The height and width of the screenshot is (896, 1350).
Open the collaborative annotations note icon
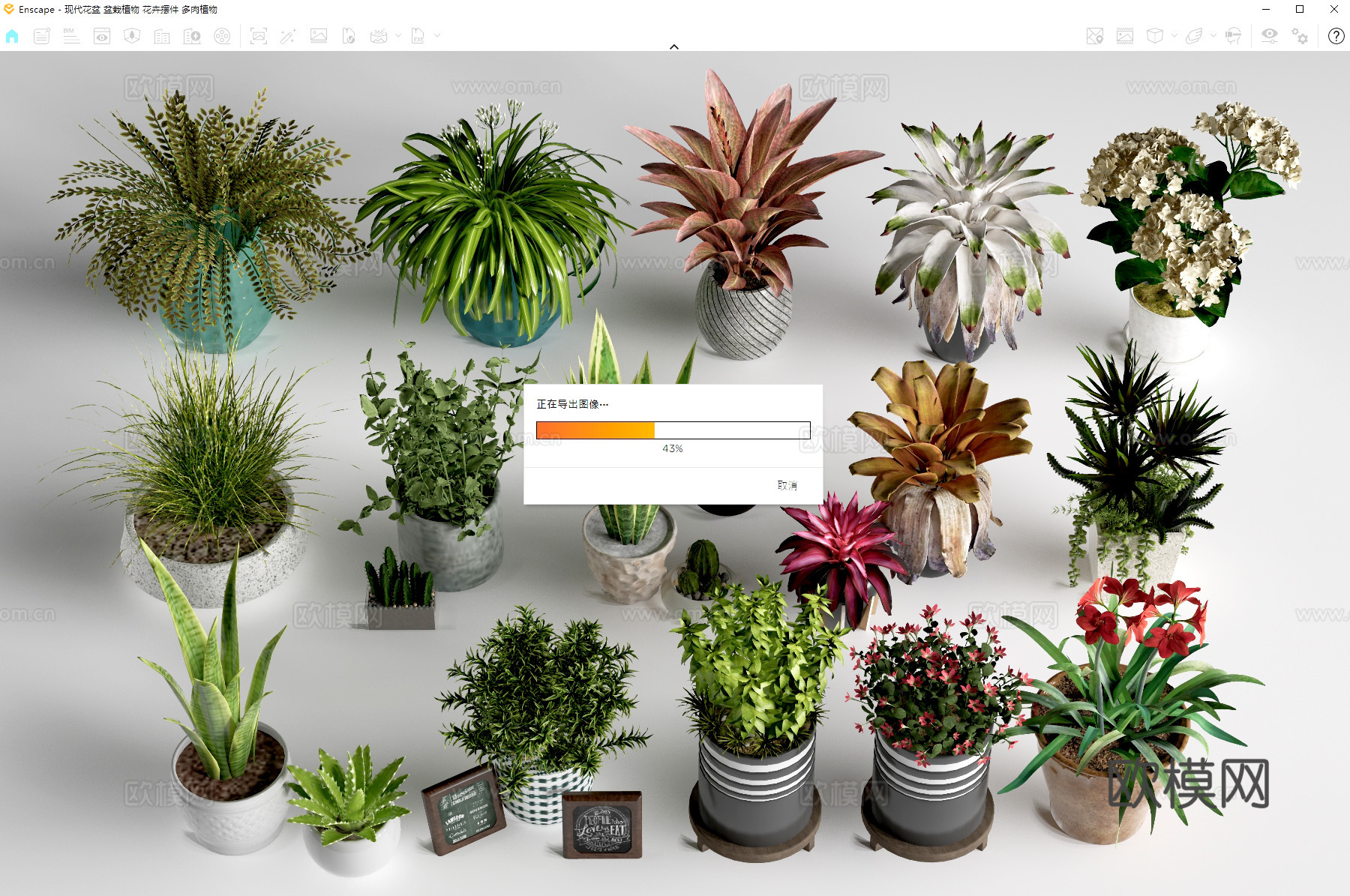click(x=42, y=36)
